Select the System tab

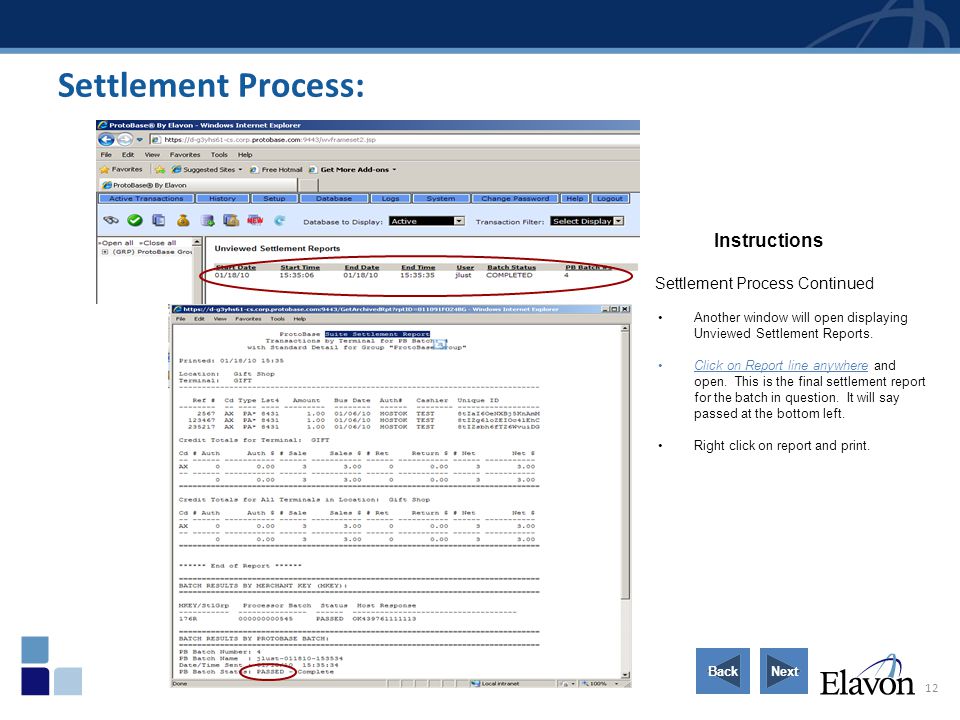441,198
